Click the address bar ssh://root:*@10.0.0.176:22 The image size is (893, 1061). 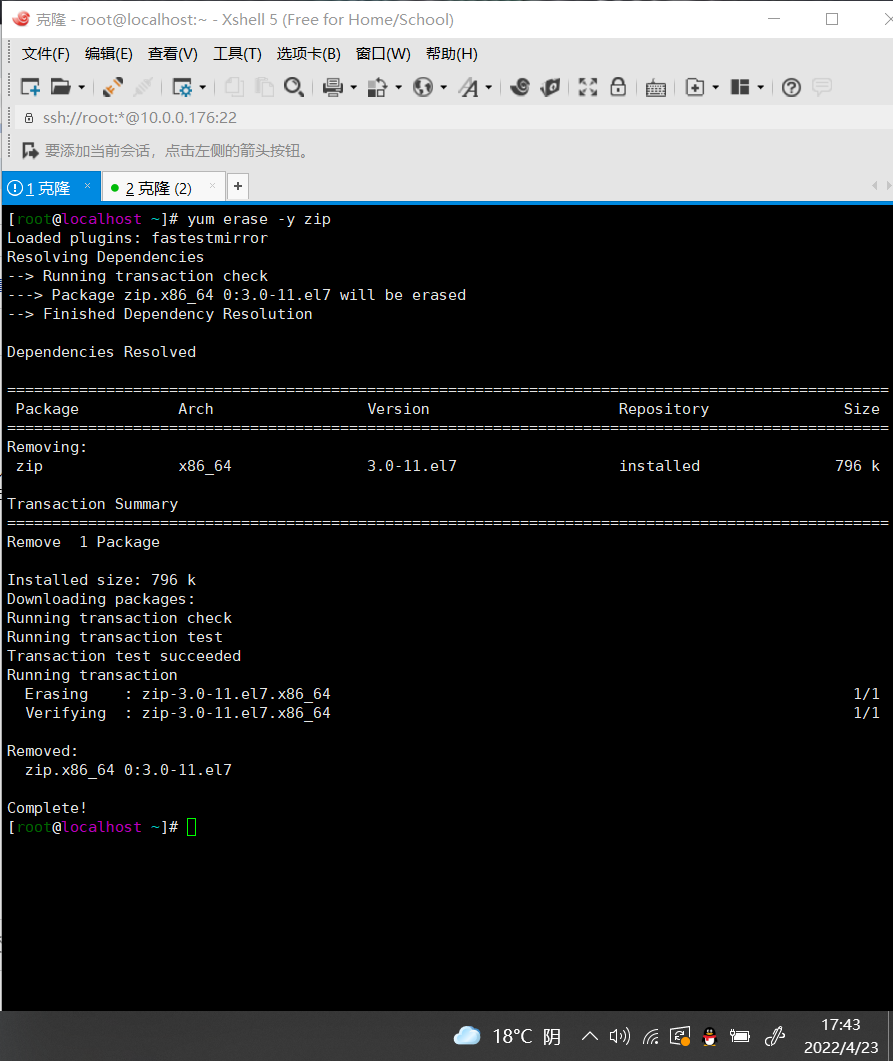[453, 118]
